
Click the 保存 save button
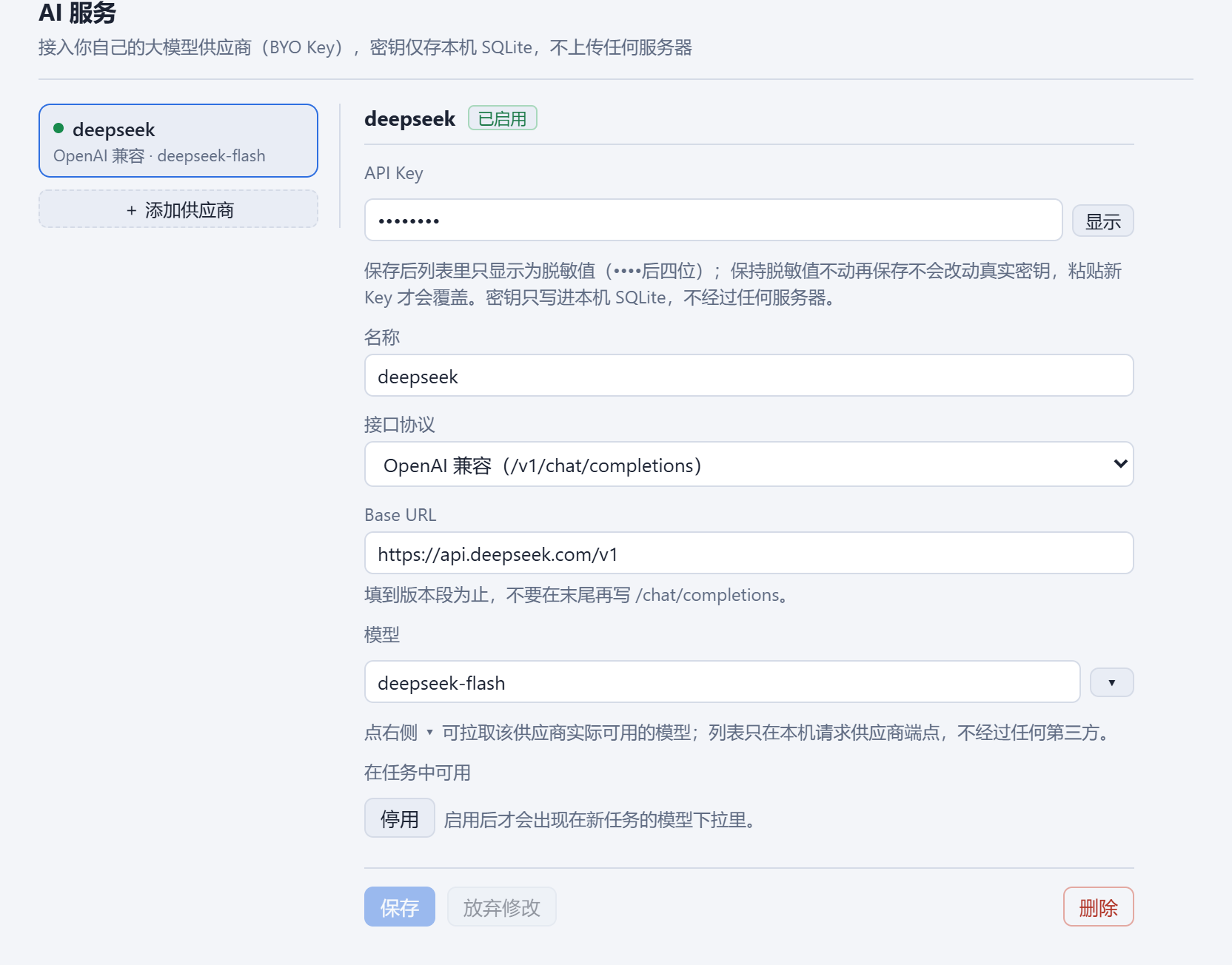pos(400,907)
